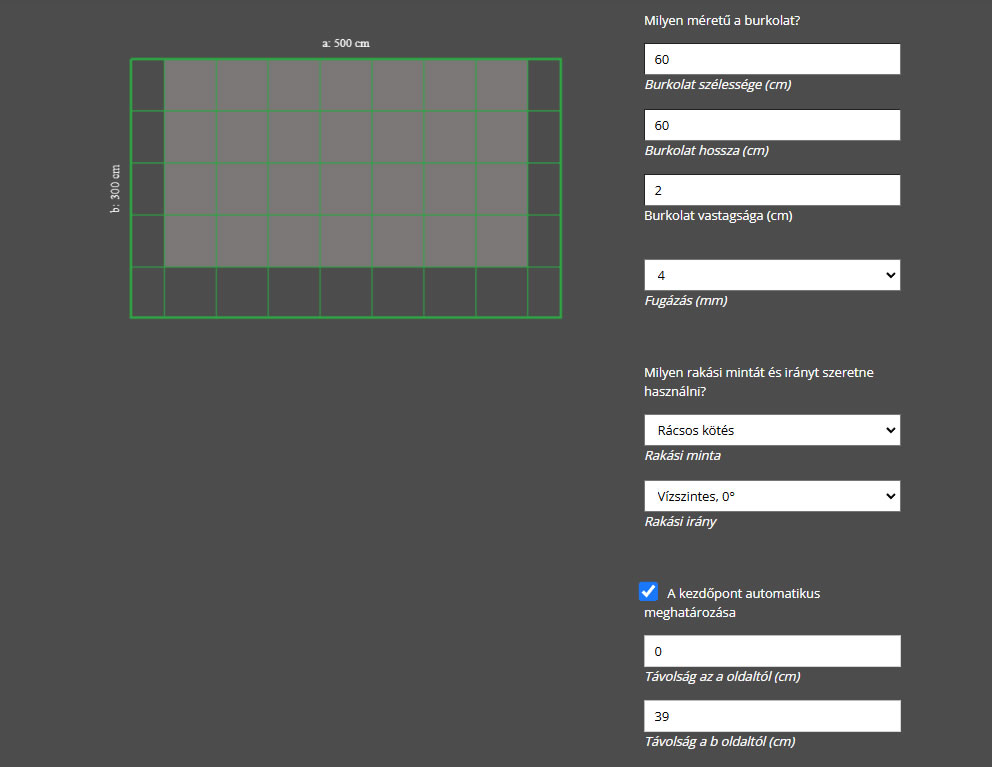Select the Távolság a b oldaltól field

772,716
